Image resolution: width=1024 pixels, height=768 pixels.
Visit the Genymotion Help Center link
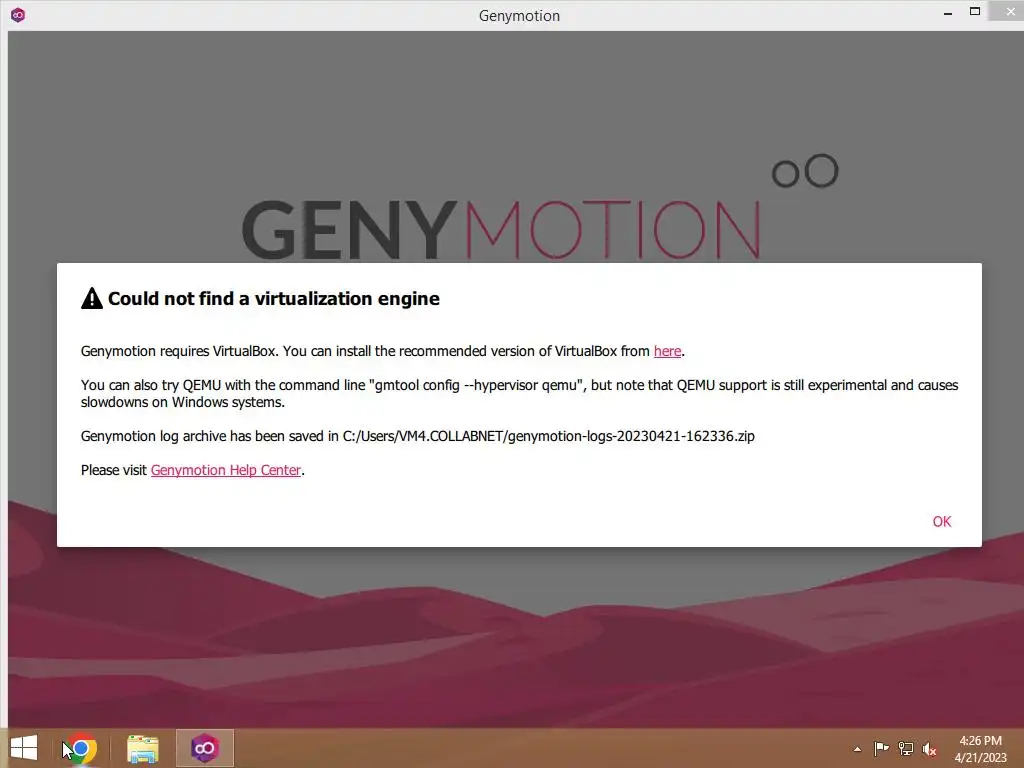pyautogui.click(x=225, y=470)
